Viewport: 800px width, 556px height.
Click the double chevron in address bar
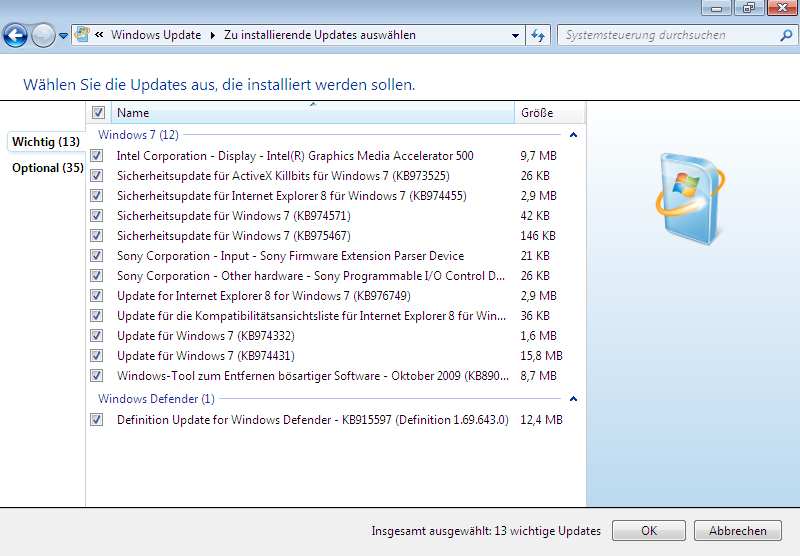click(99, 35)
